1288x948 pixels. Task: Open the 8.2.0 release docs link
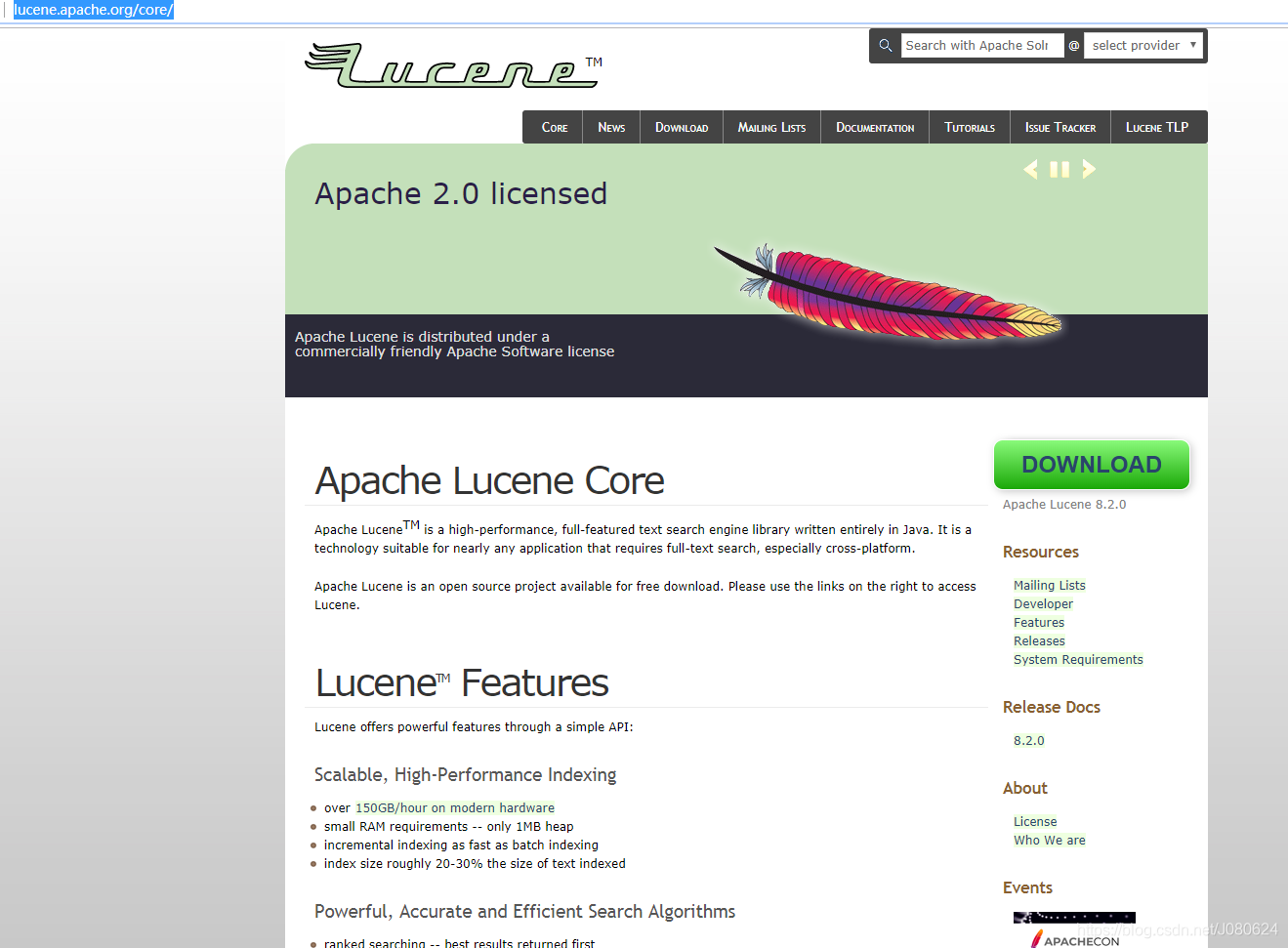click(1029, 740)
